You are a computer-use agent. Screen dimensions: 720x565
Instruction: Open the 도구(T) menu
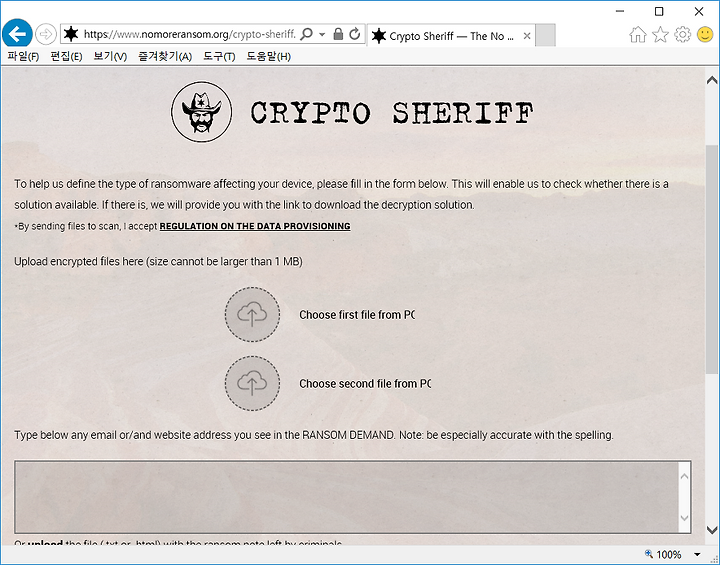[x=219, y=56]
